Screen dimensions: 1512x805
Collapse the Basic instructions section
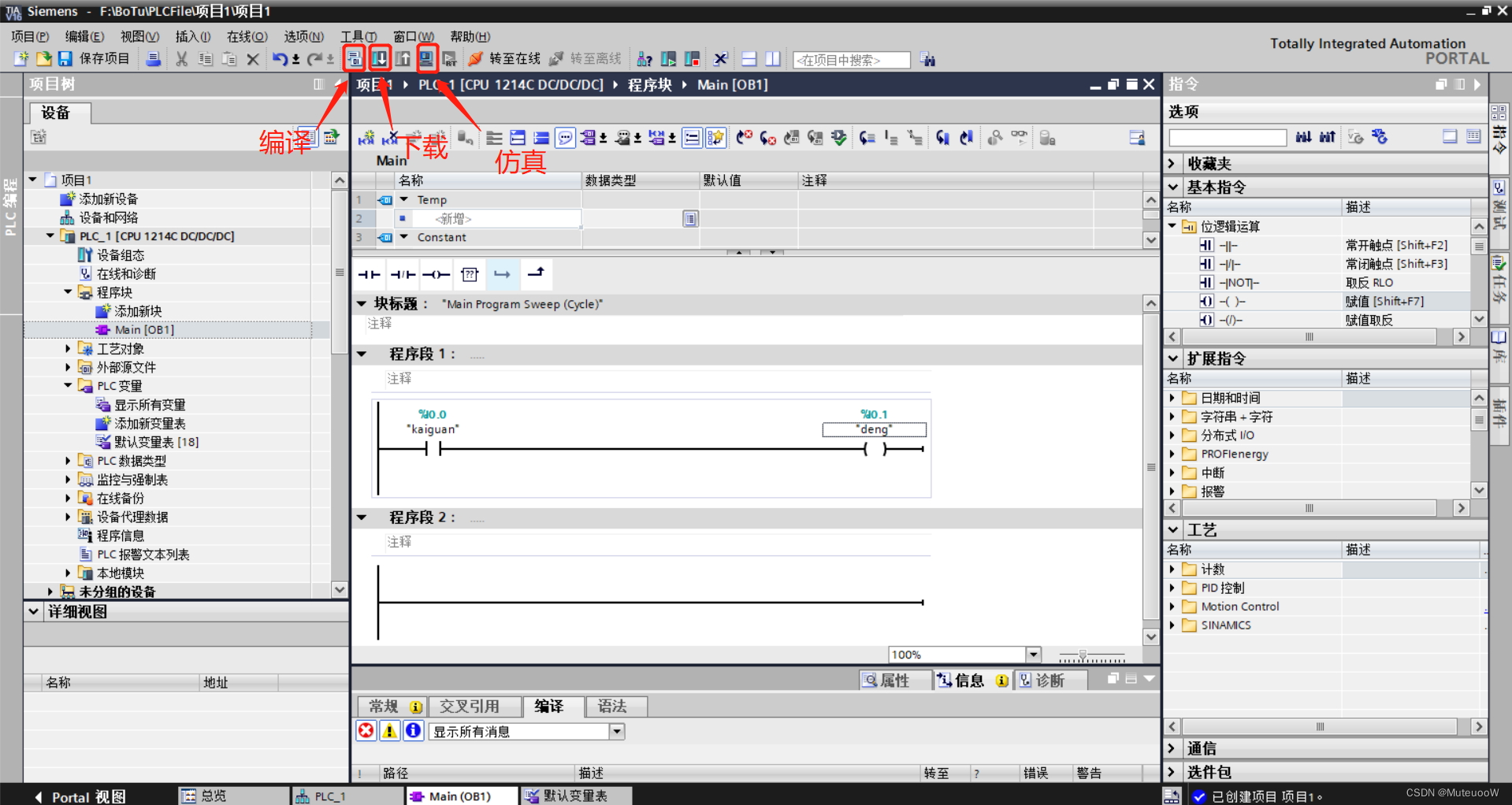coord(1173,187)
